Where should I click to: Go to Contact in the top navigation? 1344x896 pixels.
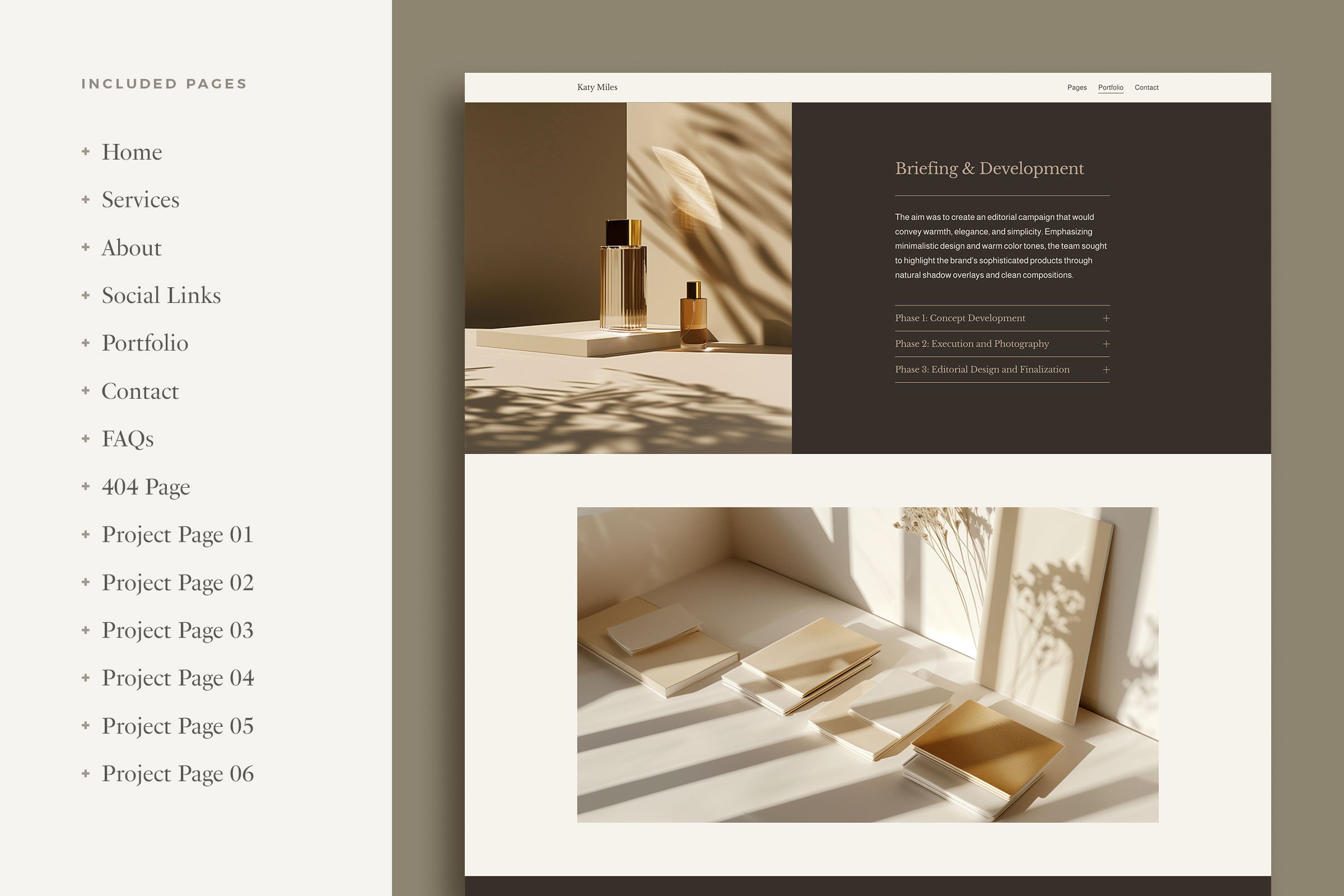pyautogui.click(x=1146, y=87)
